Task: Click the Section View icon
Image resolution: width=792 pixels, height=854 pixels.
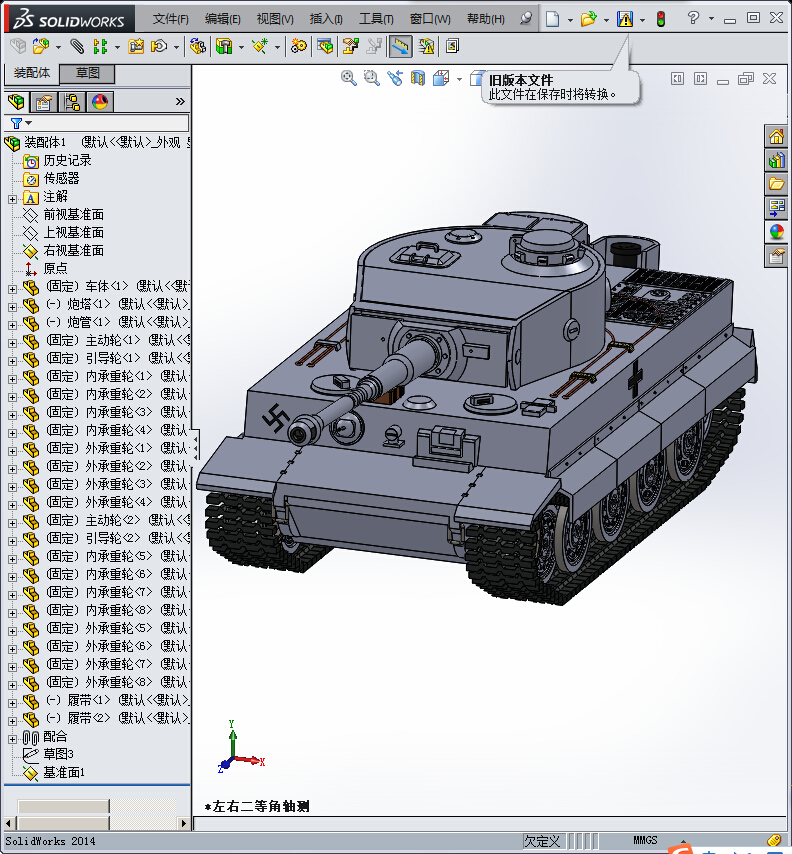Action: click(418, 78)
